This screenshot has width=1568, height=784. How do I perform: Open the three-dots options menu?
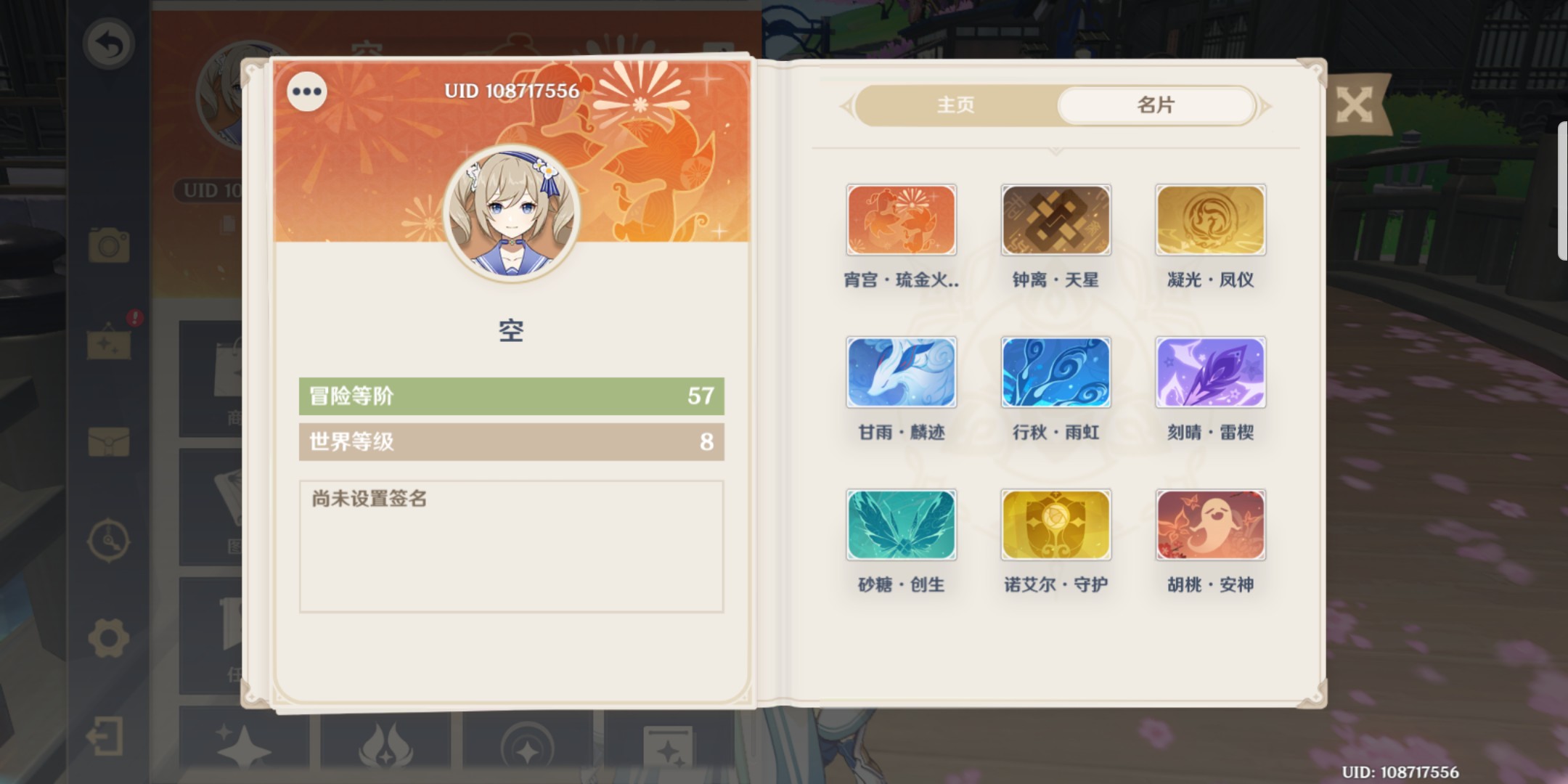click(307, 91)
